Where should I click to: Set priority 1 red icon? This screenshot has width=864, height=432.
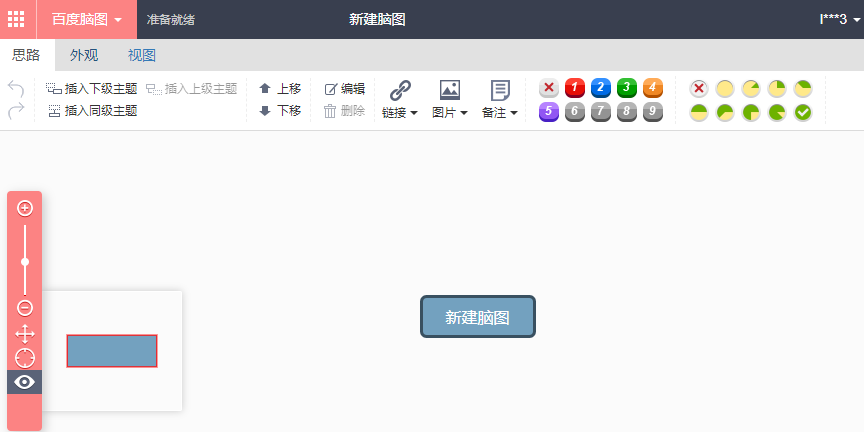[x=575, y=88]
